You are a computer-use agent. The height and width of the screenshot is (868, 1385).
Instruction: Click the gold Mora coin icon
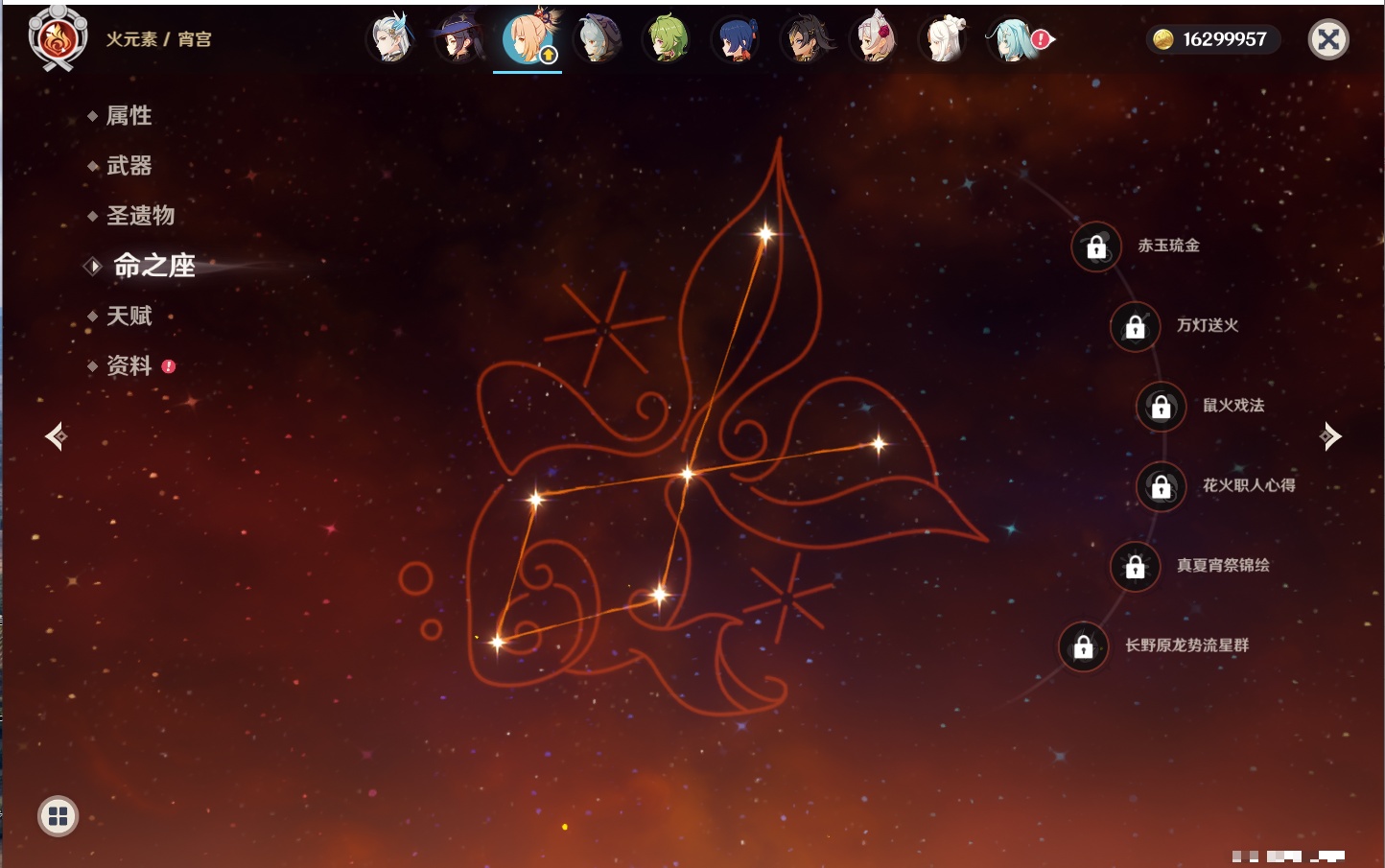click(1163, 39)
